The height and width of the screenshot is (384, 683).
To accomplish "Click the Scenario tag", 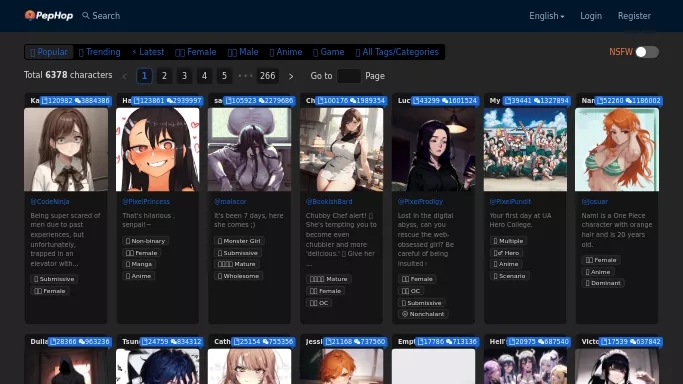I will click(x=509, y=276).
